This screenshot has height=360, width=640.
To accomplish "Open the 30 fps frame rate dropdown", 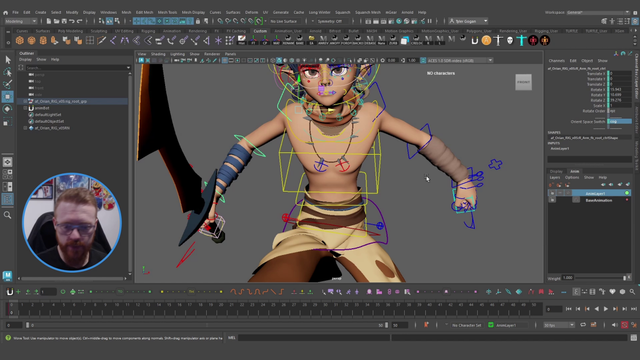I will click(559, 325).
